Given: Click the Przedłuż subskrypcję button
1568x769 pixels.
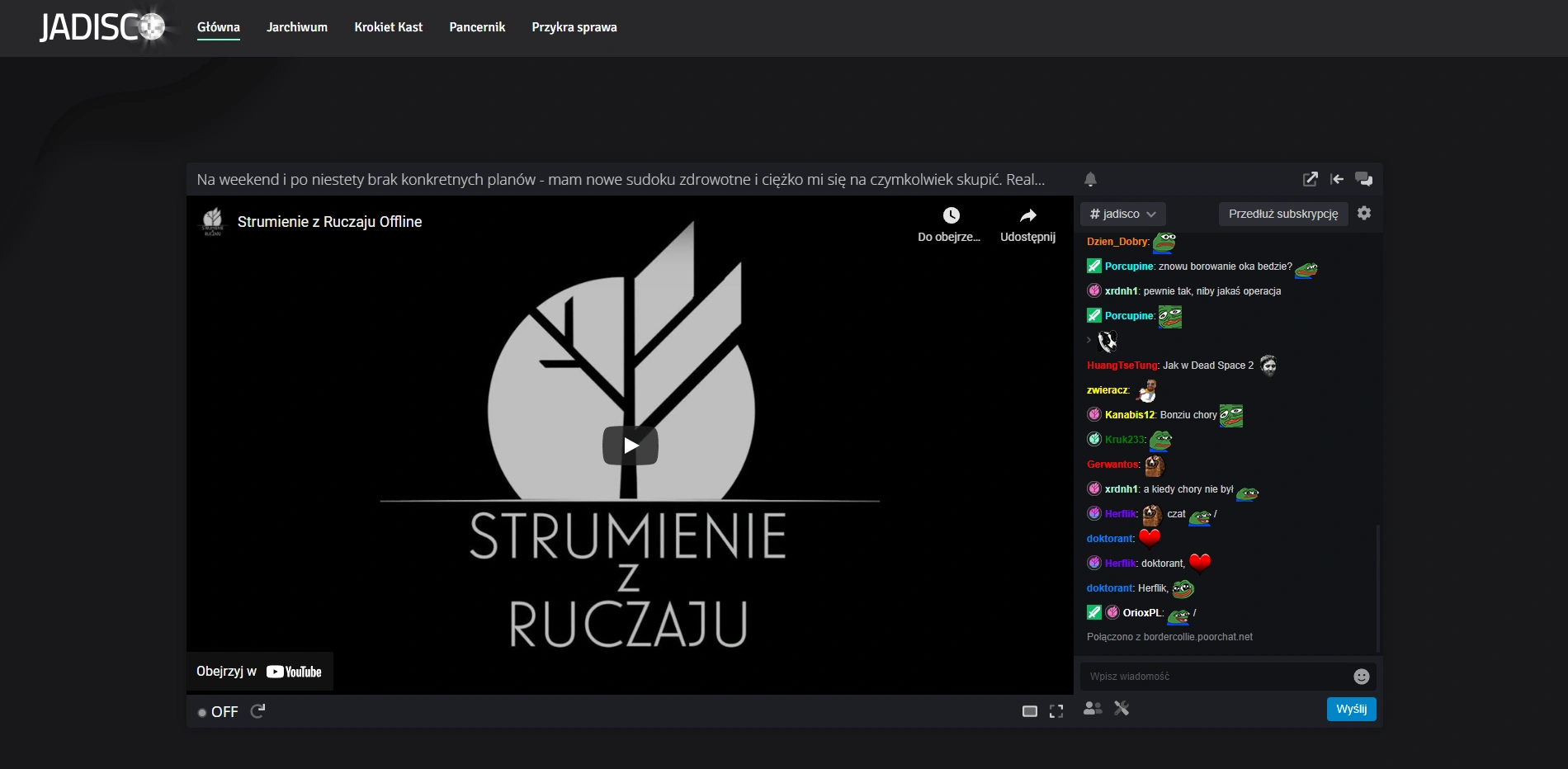Looking at the screenshot, I should [x=1283, y=214].
